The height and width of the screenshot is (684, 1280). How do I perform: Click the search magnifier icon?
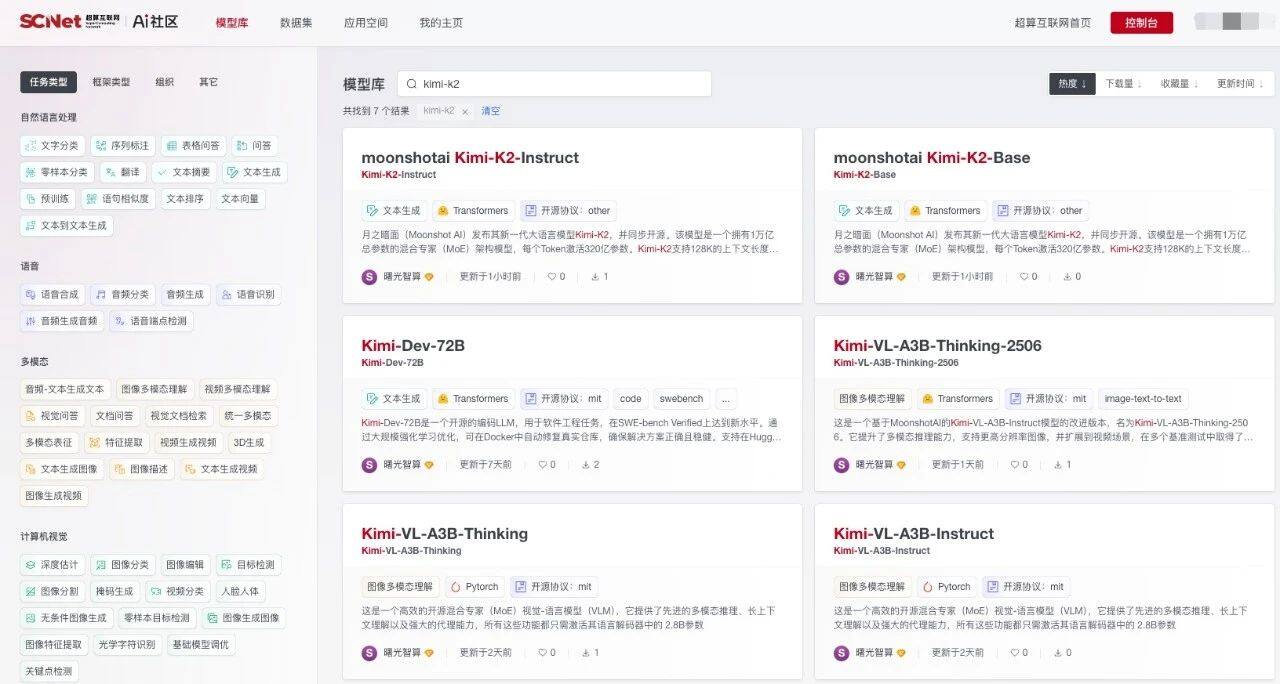411,84
